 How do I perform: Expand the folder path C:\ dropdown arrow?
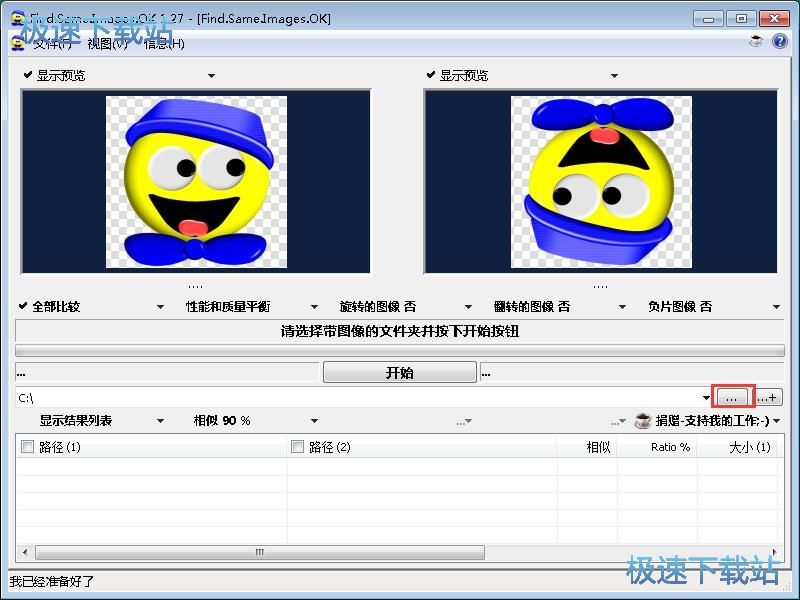[706, 398]
